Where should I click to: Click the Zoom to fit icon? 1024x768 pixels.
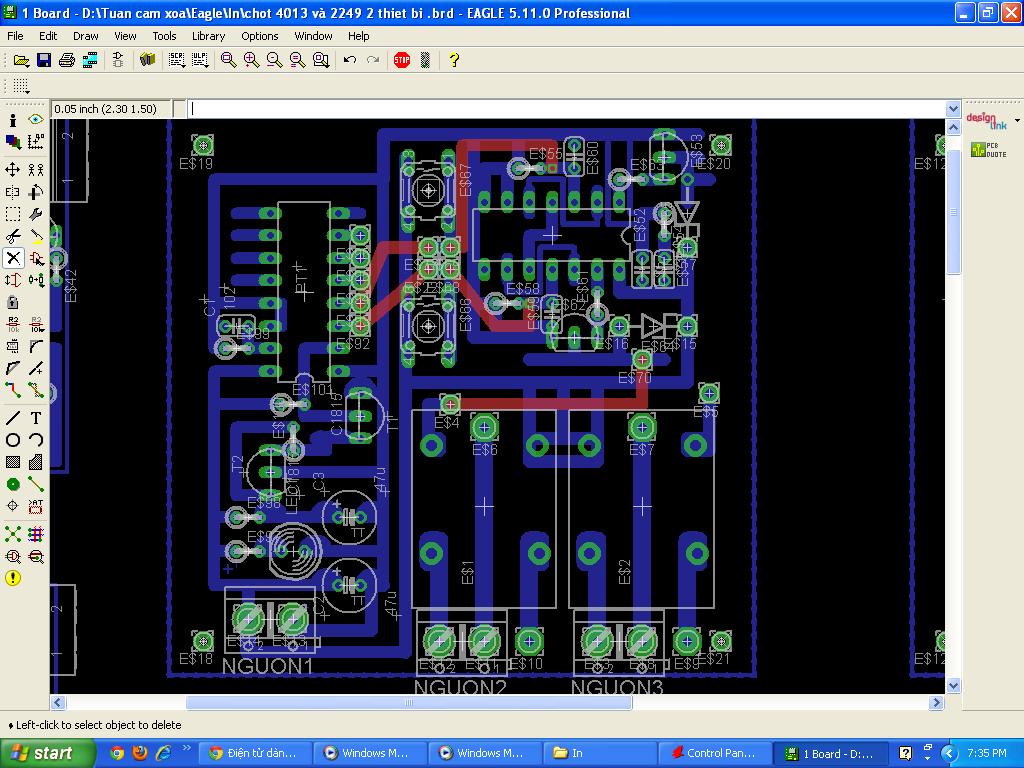pos(229,60)
